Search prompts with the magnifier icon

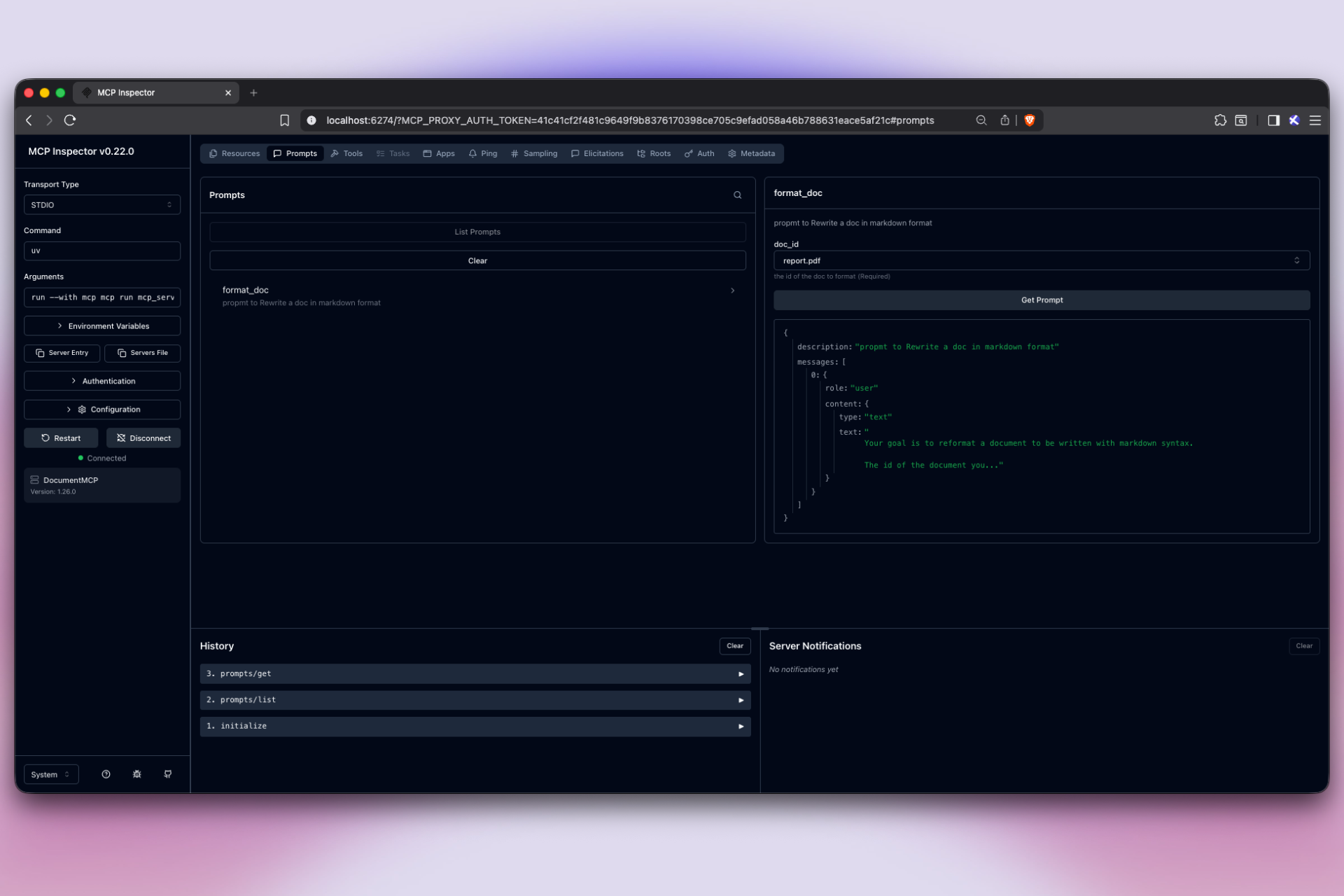point(737,195)
